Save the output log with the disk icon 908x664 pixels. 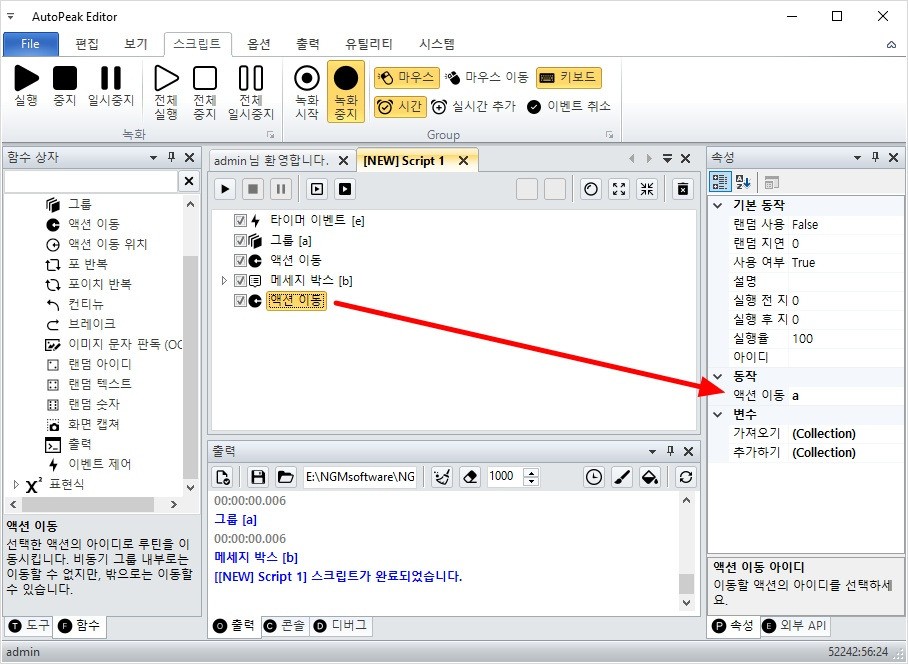(258, 477)
